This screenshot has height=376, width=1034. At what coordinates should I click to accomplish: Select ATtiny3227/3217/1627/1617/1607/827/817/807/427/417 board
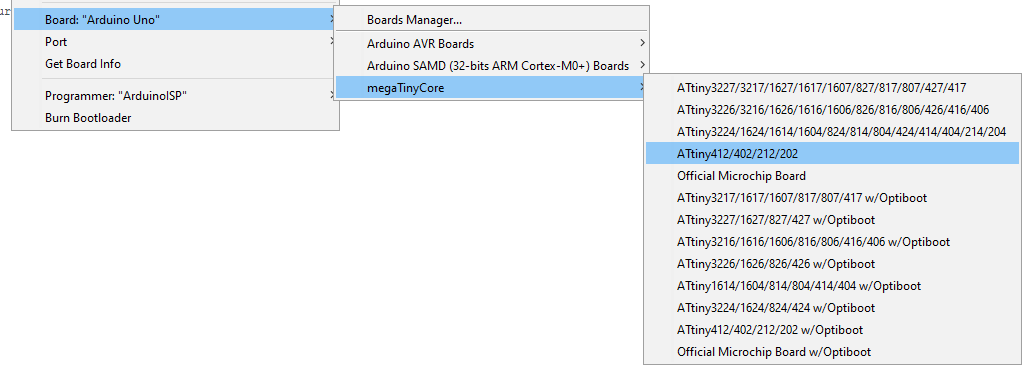pyautogui.click(x=832, y=87)
